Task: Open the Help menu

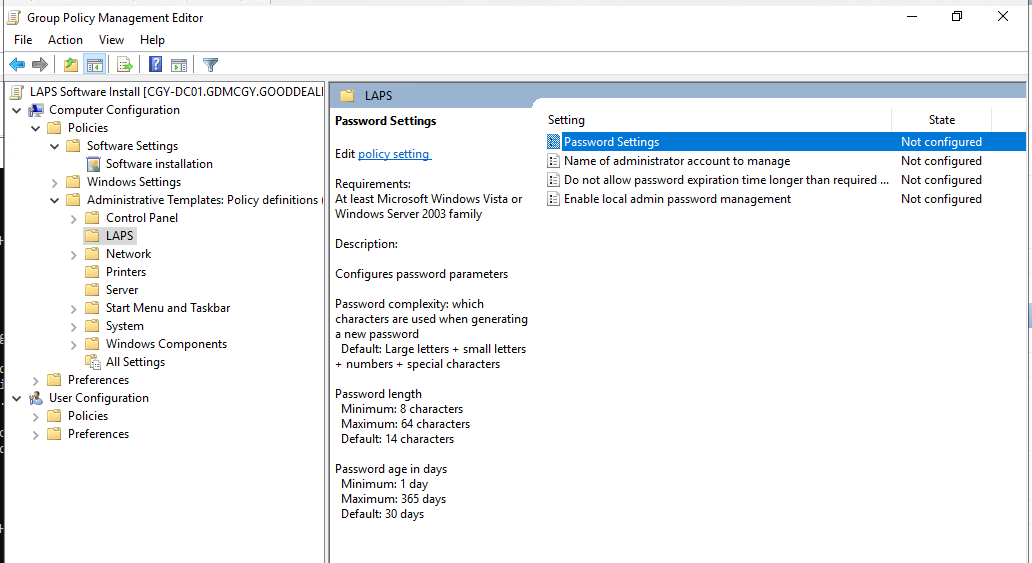Action: (152, 40)
